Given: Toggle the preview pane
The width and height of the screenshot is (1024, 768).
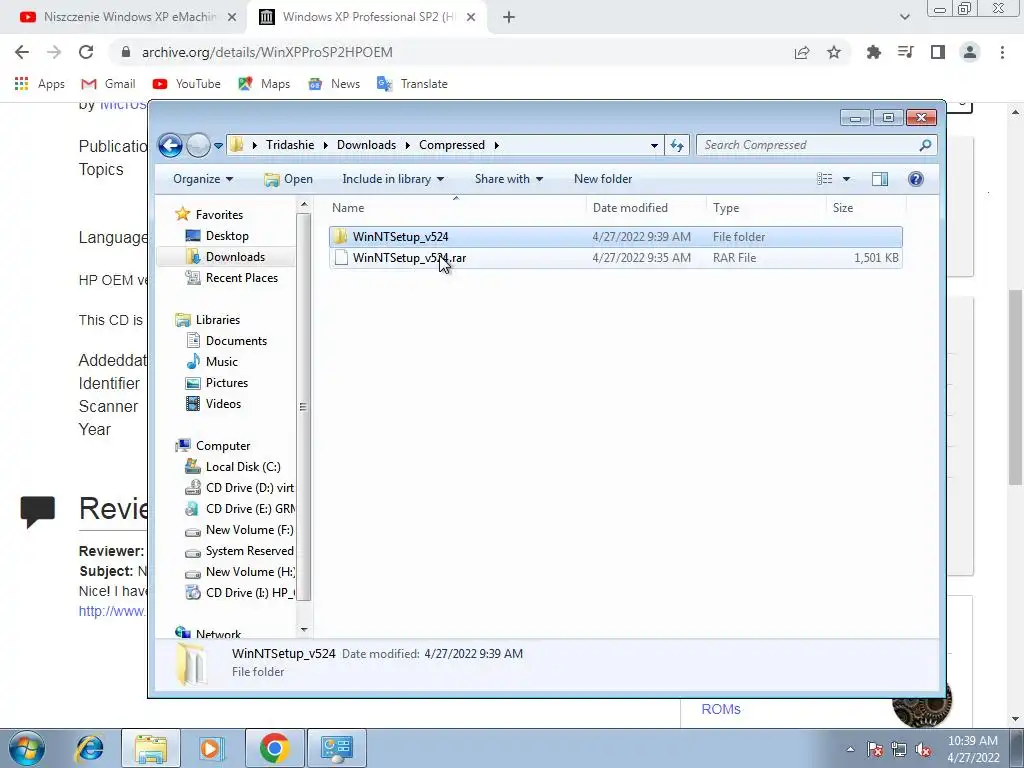Looking at the screenshot, I should coord(880,179).
